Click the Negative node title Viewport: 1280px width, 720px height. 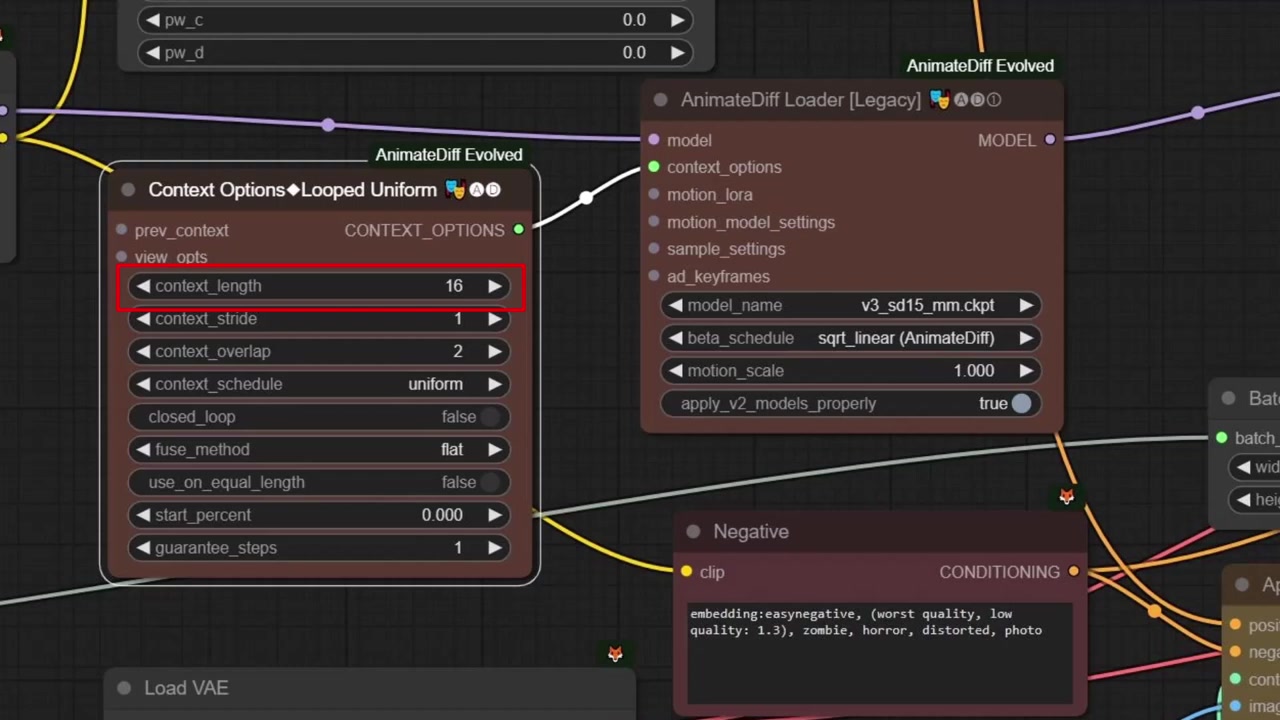coord(751,532)
